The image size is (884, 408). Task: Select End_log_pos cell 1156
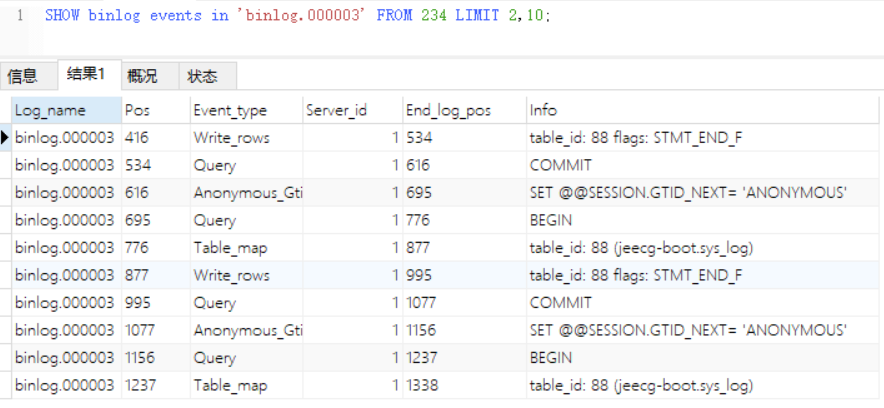pyautogui.click(x=465, y=330)
